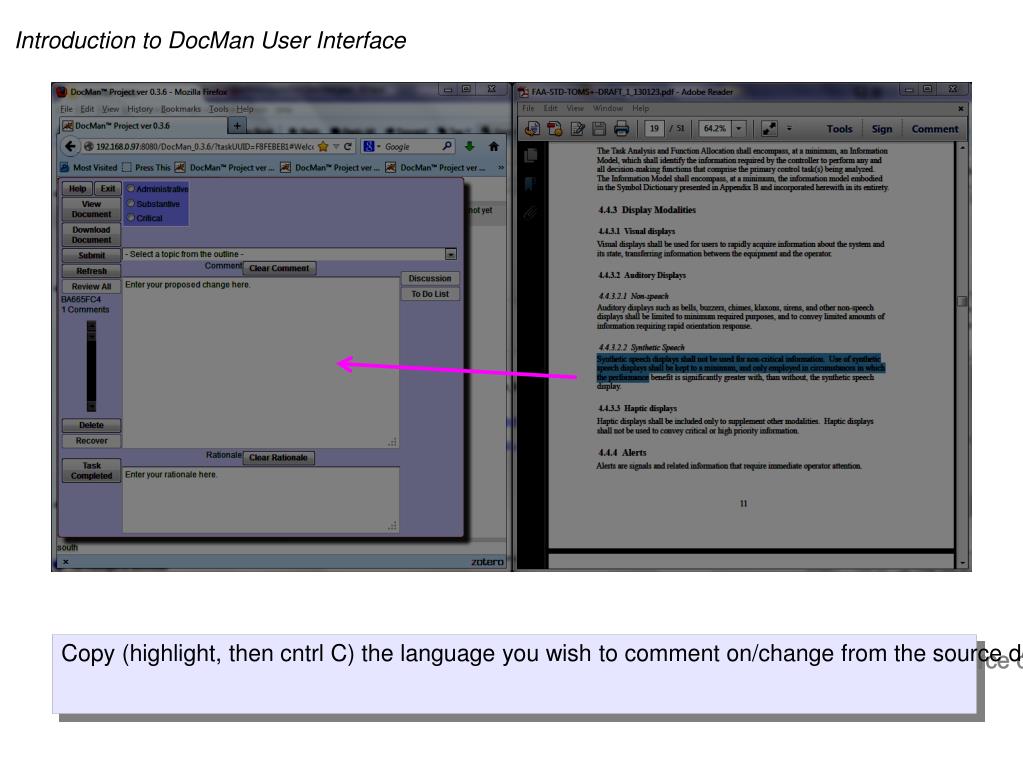
Task: Open zoom level dropdown in Adobe Reader
Action: click(x=739, y=129)
